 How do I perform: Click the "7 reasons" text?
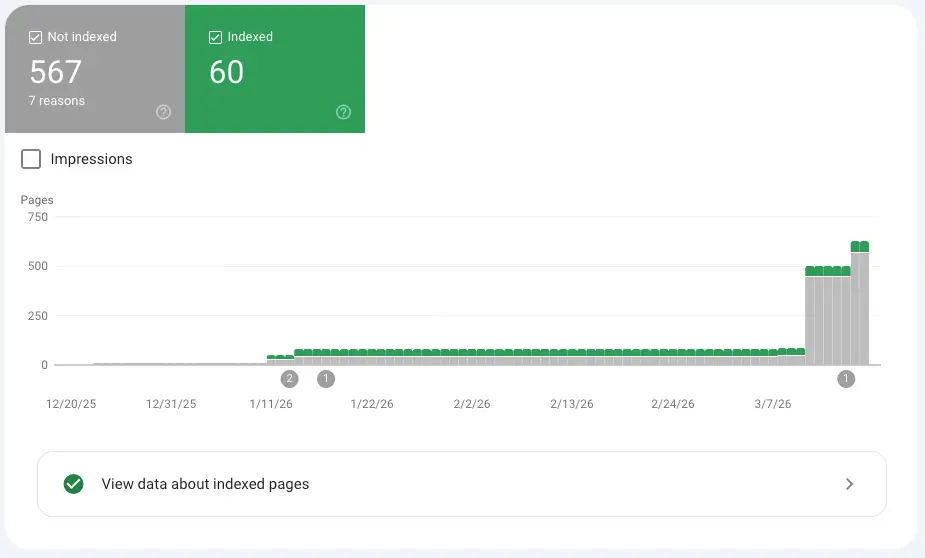click(57, 101)
